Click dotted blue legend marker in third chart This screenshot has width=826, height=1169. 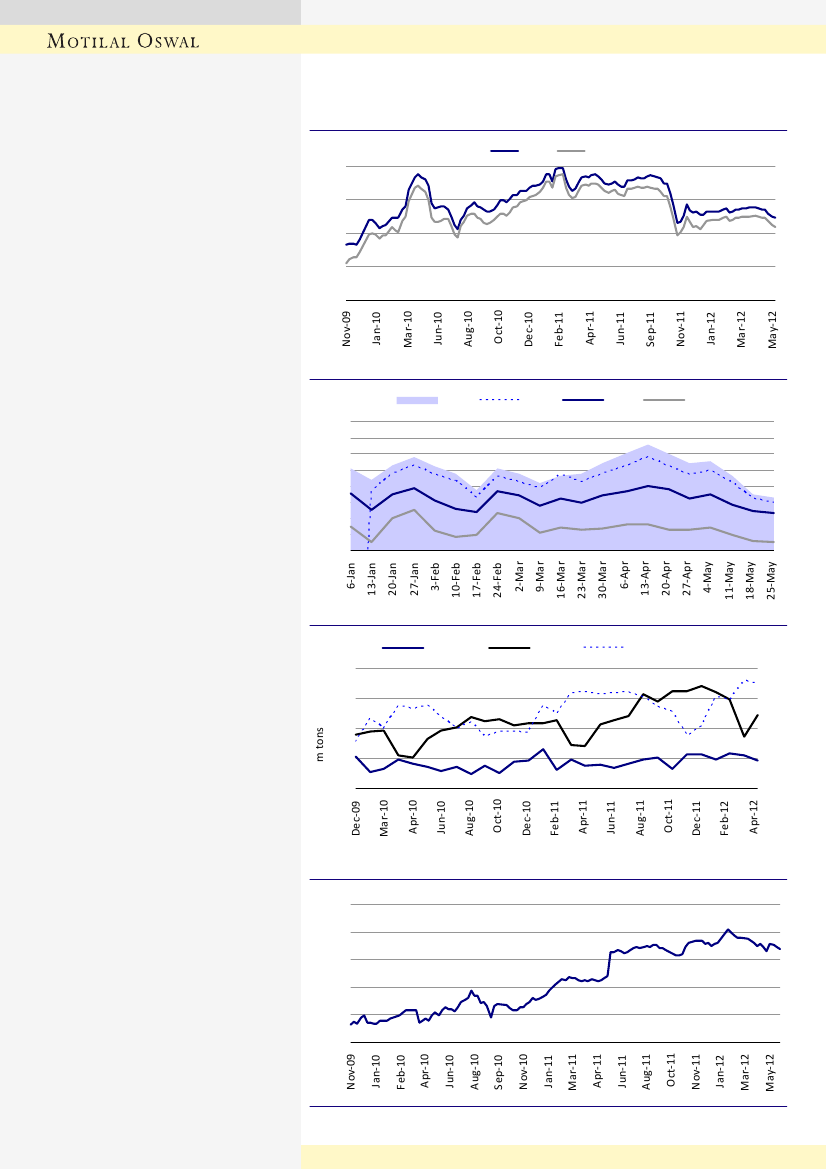click(604, 648)
